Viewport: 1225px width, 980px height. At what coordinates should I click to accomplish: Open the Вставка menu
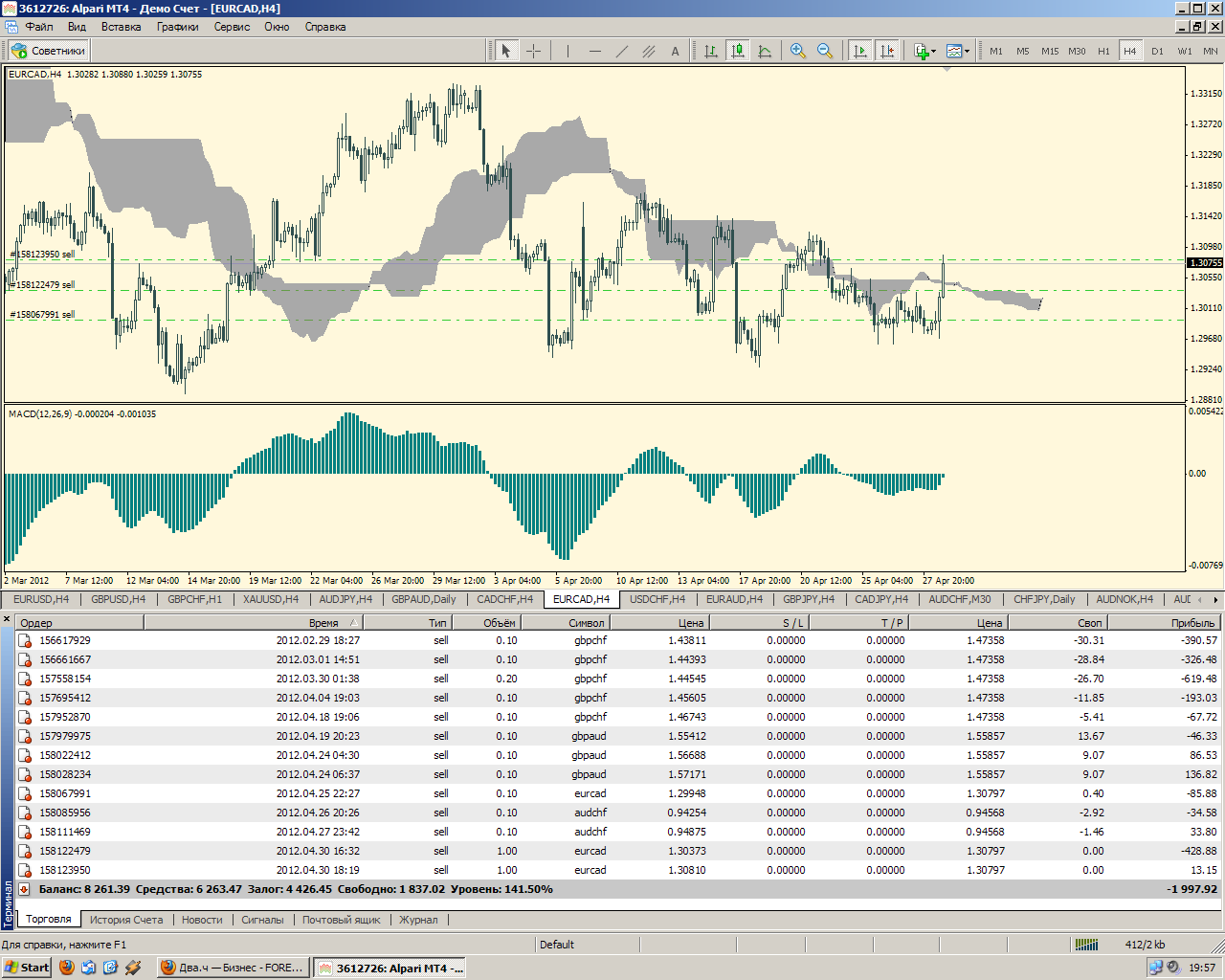coord(121,27)
